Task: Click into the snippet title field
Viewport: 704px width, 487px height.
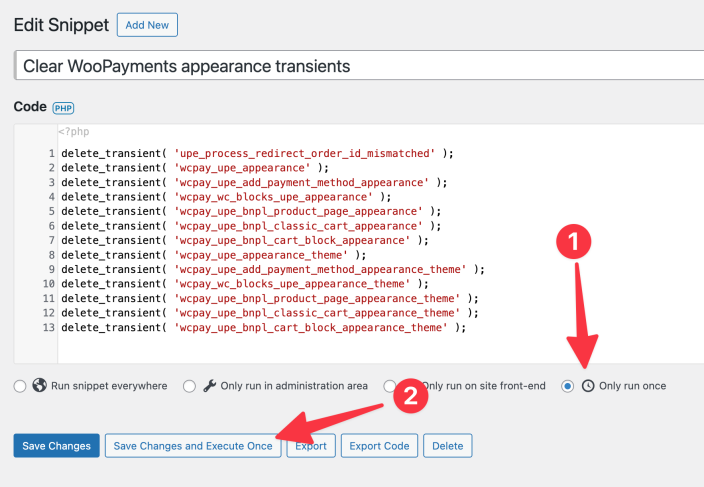Action: coord(360,66)
